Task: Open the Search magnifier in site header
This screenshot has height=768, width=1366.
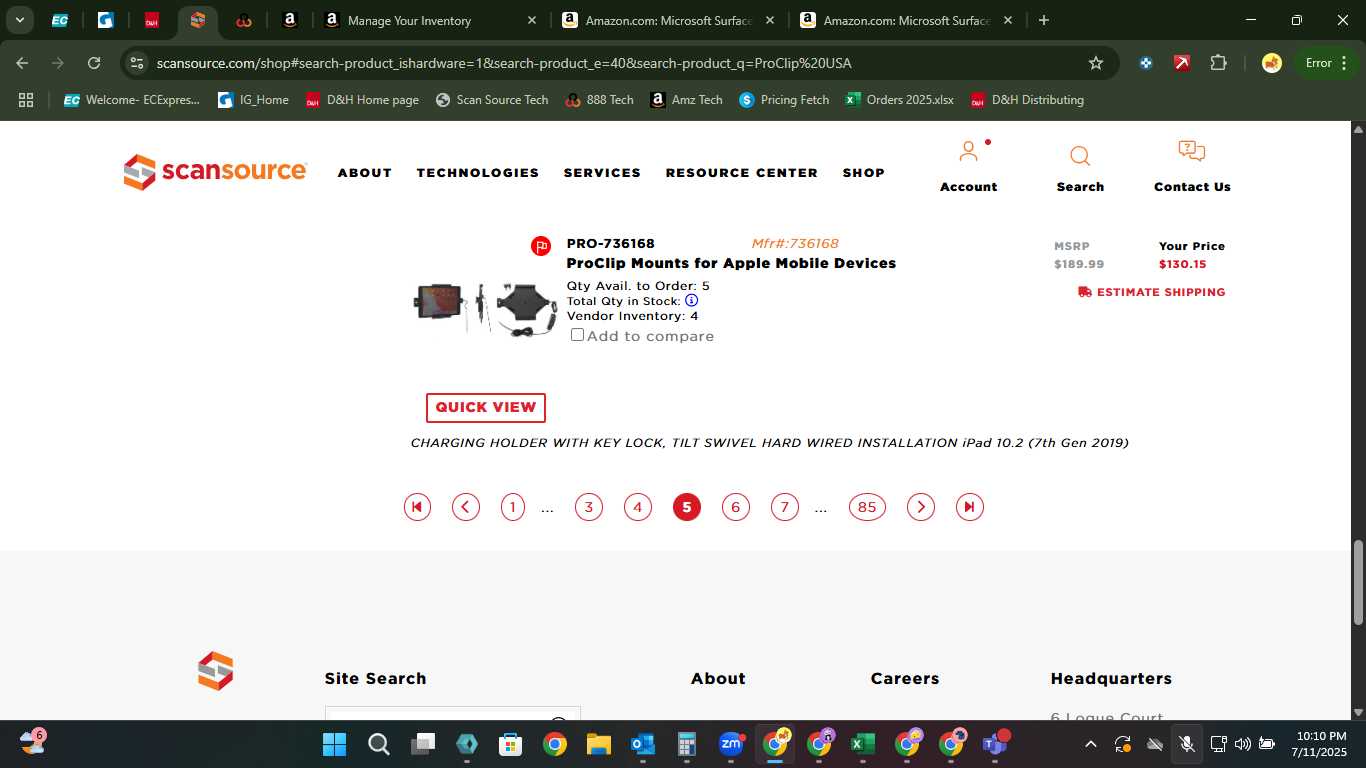Action: click(x=1080, y=155)
